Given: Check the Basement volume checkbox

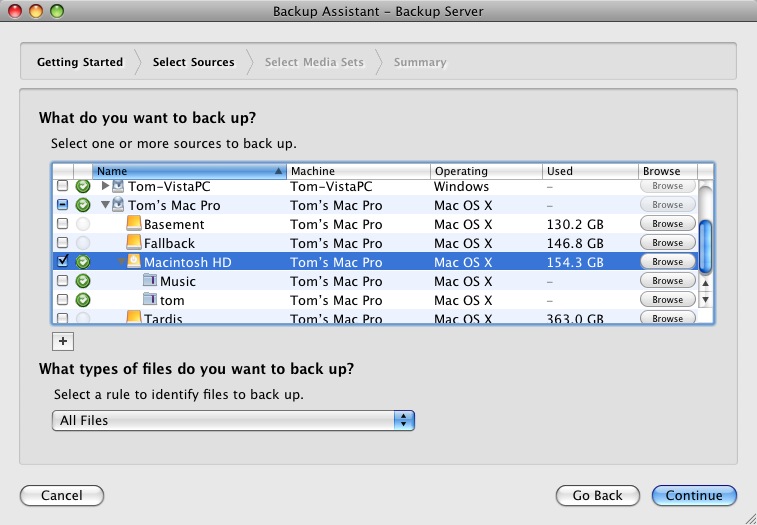Looking at the screenshot, I should click(63, 223).
